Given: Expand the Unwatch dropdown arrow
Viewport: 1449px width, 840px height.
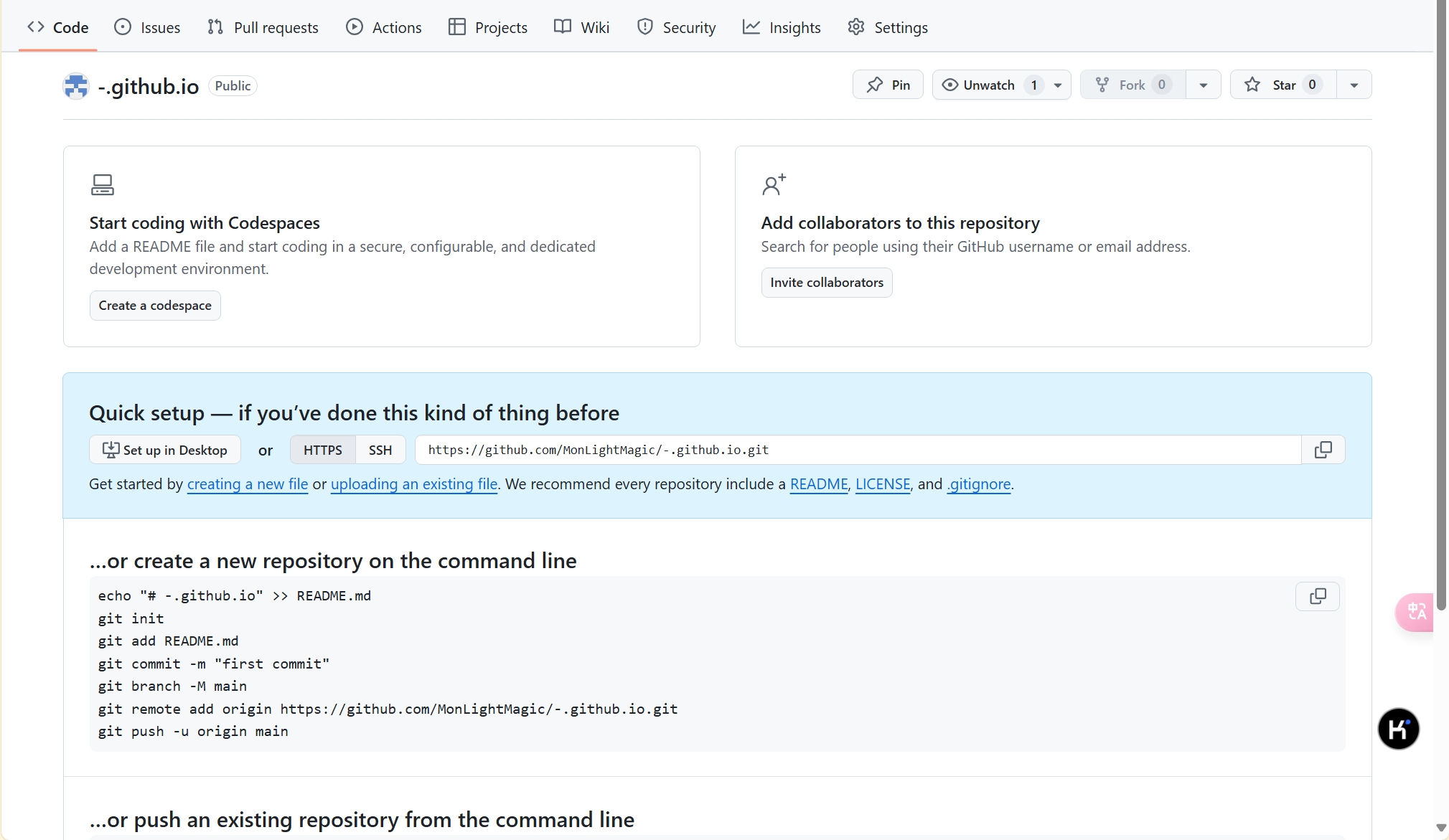Looking at the screenshot, I should pyautogui.click(x=1058, y=85).
